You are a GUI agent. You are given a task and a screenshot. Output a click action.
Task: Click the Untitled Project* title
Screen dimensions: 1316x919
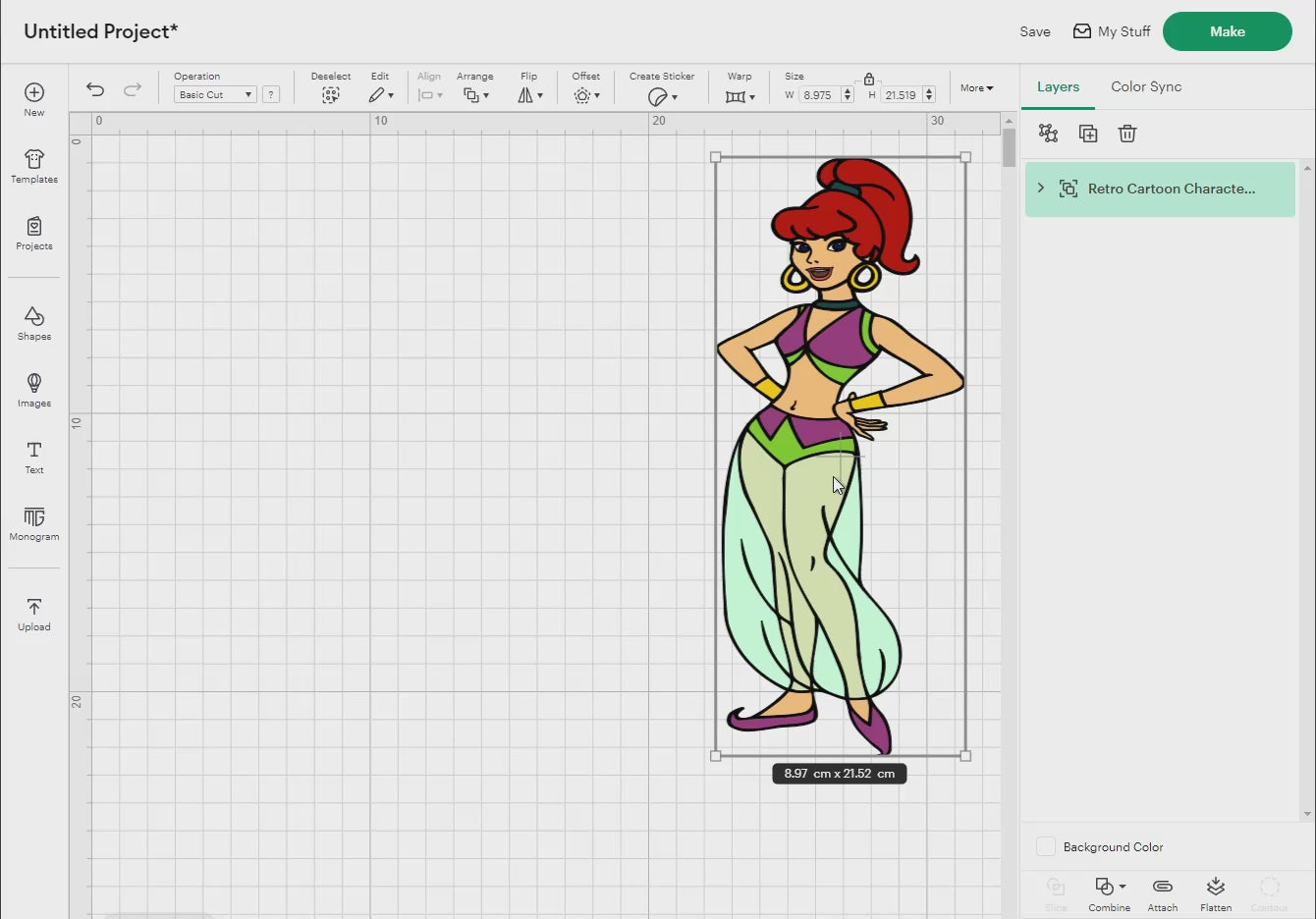coord(101,31)
